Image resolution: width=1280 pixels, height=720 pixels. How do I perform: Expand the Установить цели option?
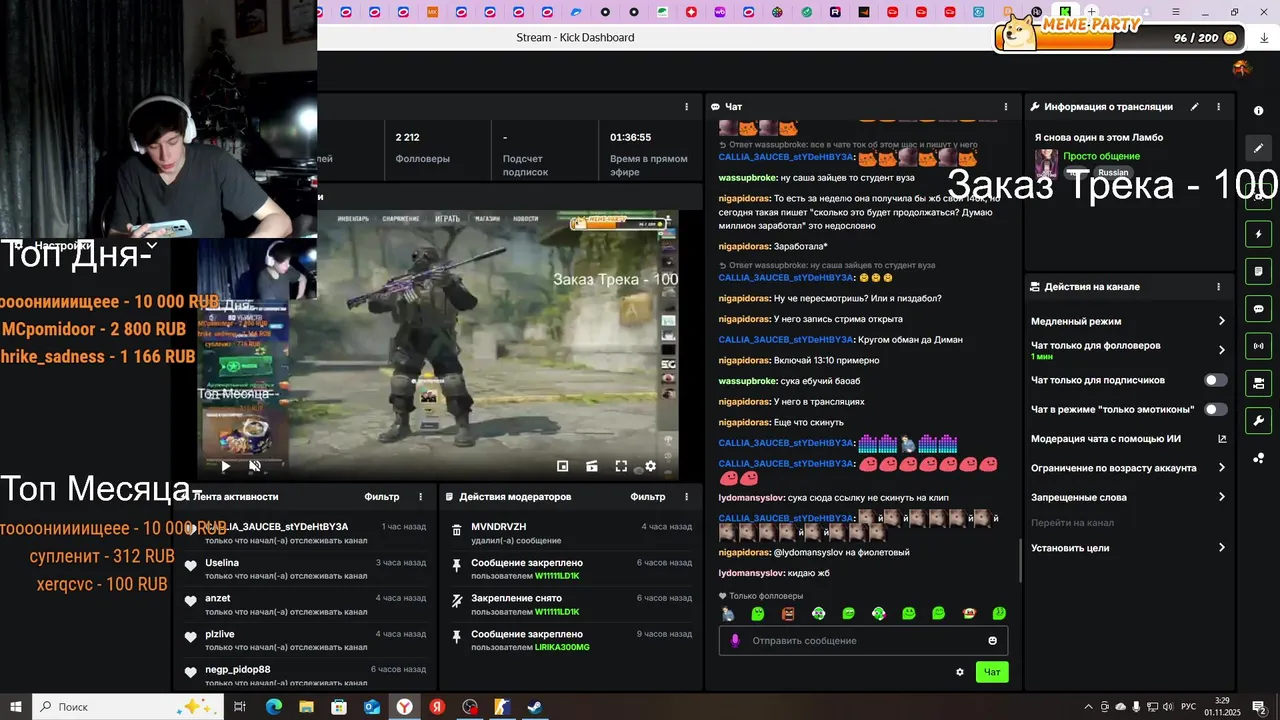1128,548
